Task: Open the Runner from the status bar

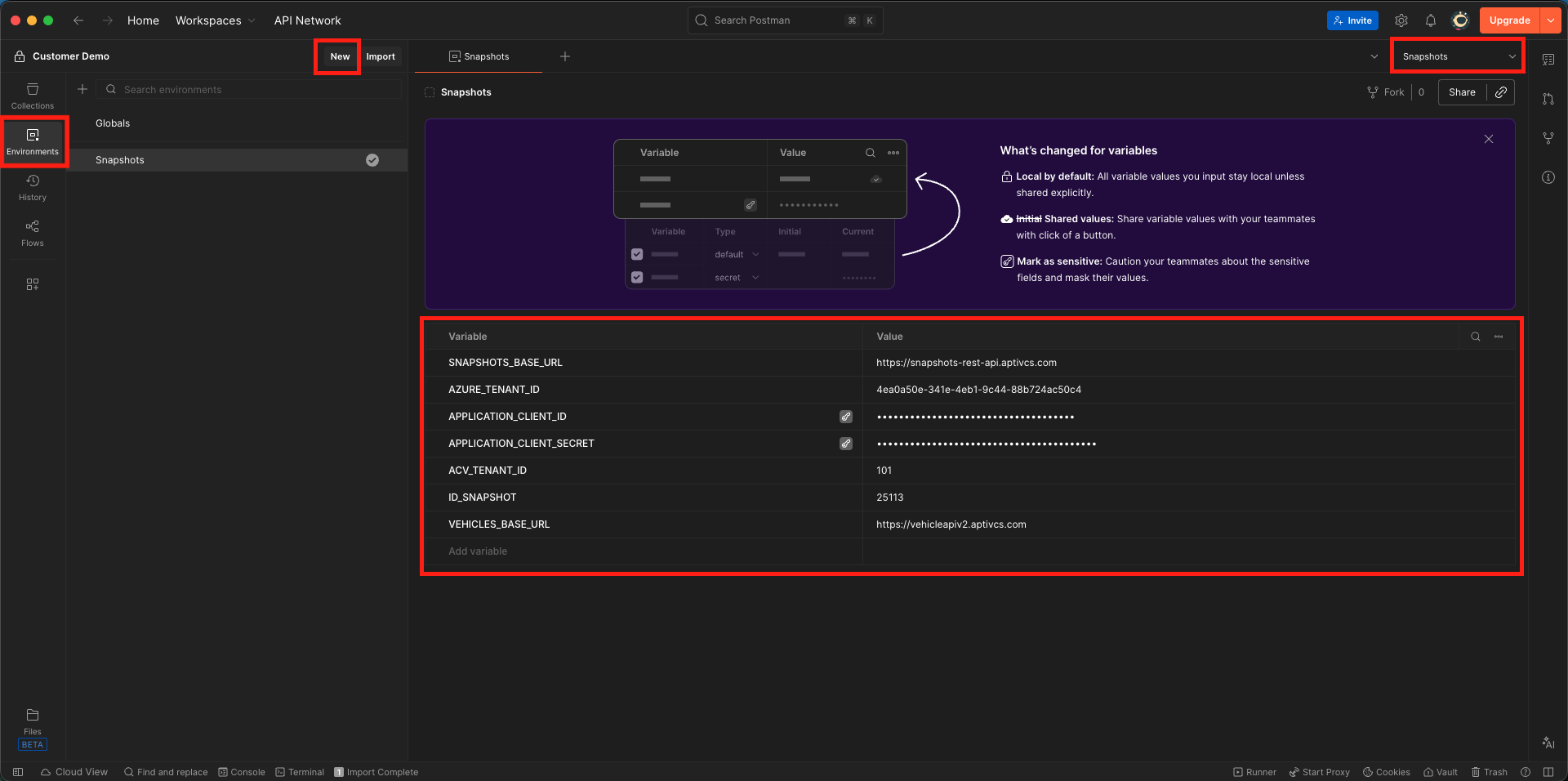Action: point(1255,771)
